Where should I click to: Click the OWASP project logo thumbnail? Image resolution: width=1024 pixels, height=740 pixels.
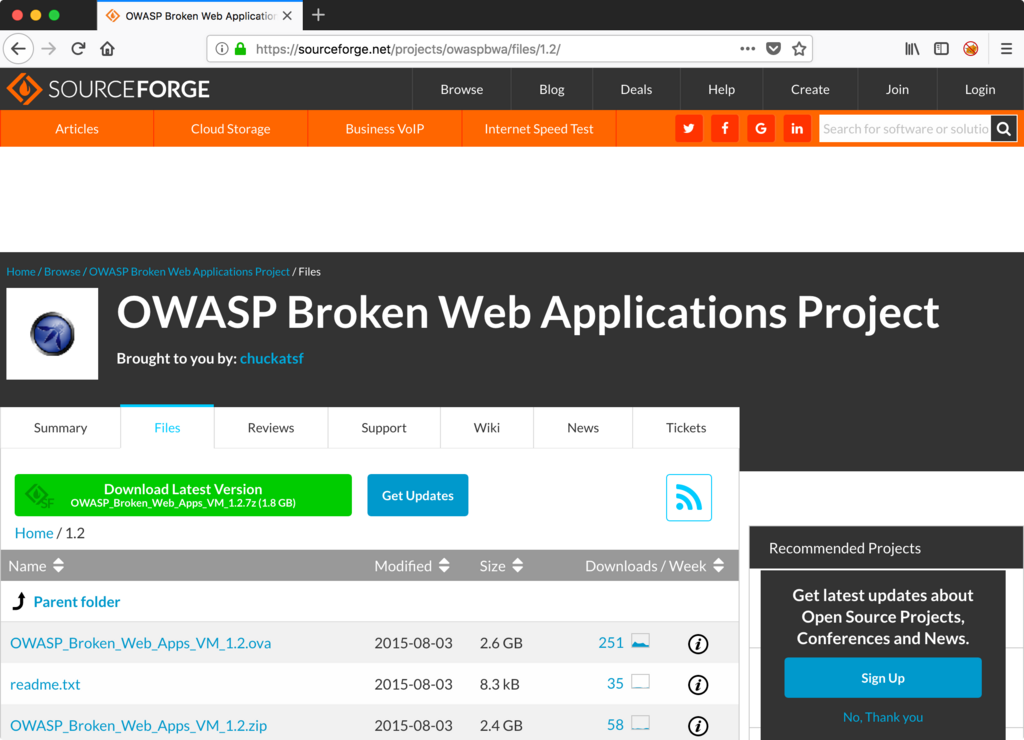click(52, 334)
